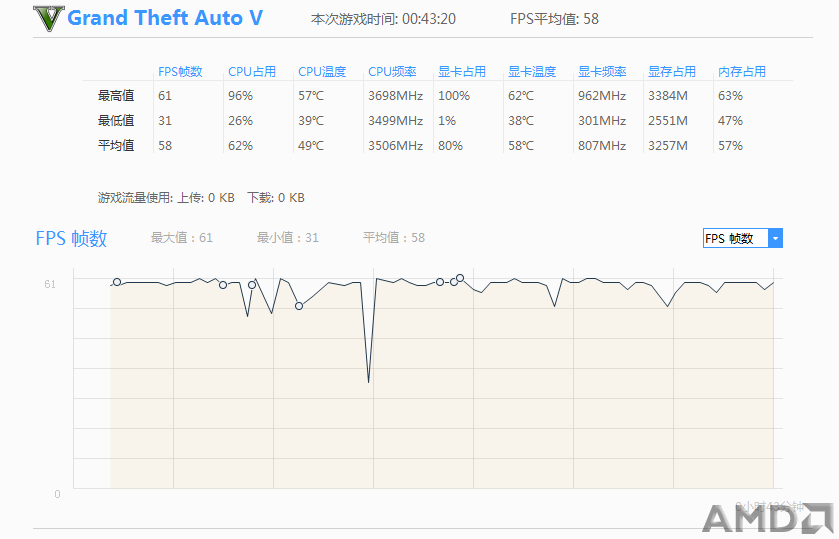Select the 显卡频率 column header
This screenshot has width=839, height=539.
pyautogui.click(x=602, y=72)
